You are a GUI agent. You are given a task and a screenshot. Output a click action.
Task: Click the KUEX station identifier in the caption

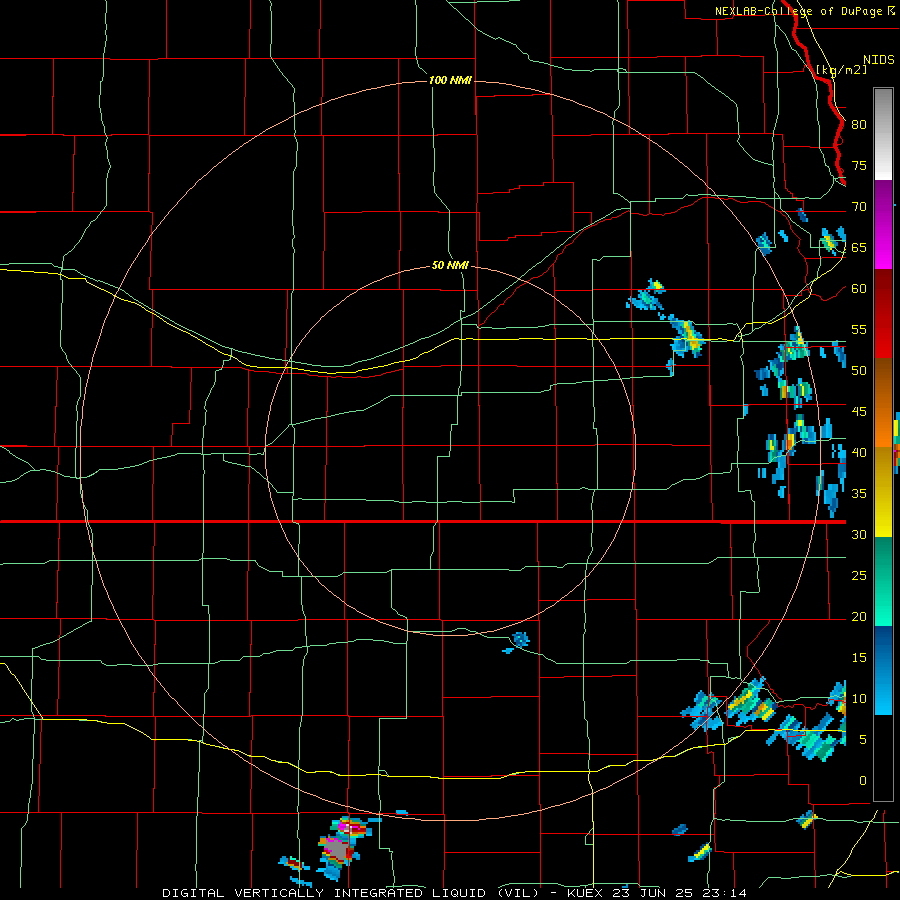(x=585, y=893)
